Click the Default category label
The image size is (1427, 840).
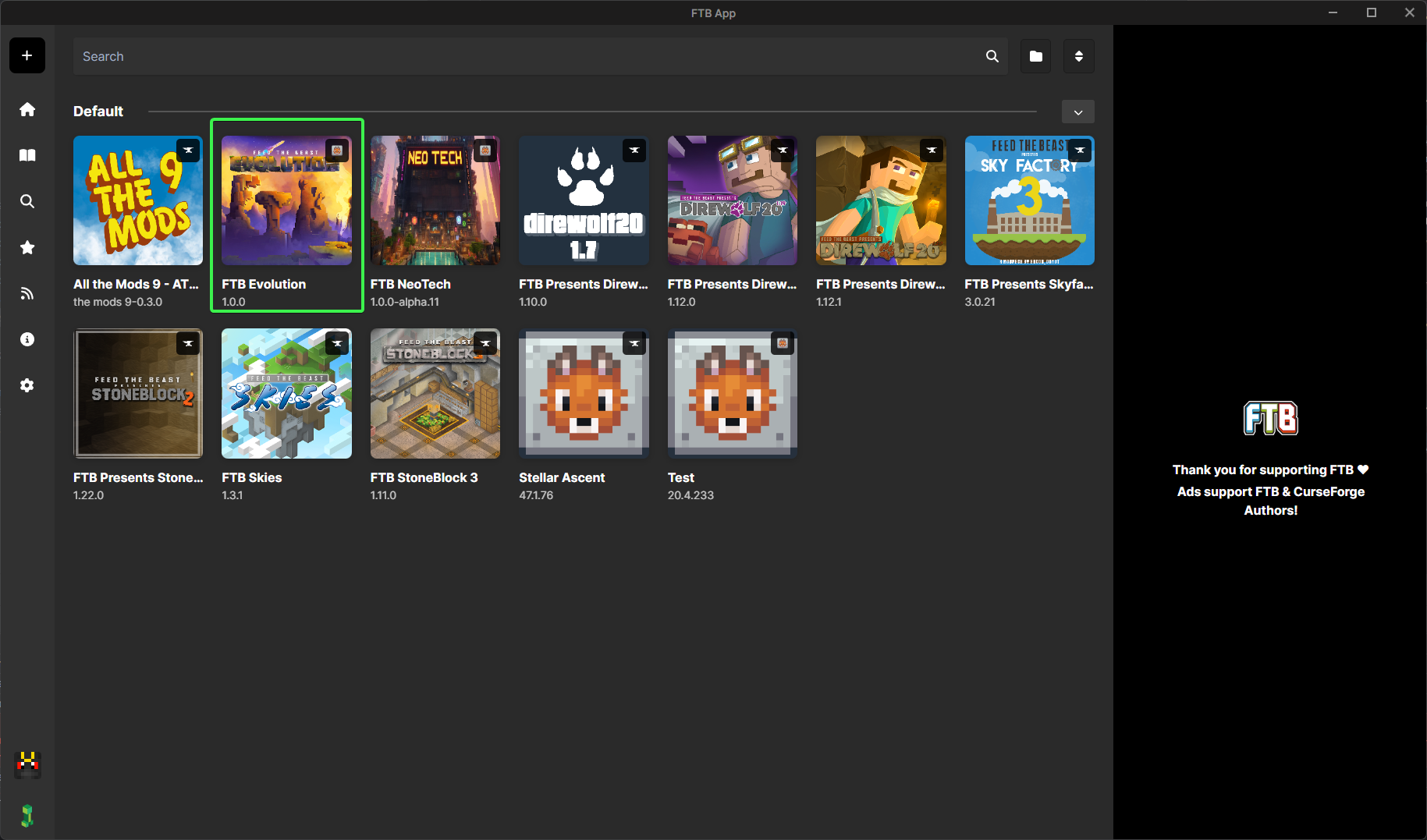(98, 112)
